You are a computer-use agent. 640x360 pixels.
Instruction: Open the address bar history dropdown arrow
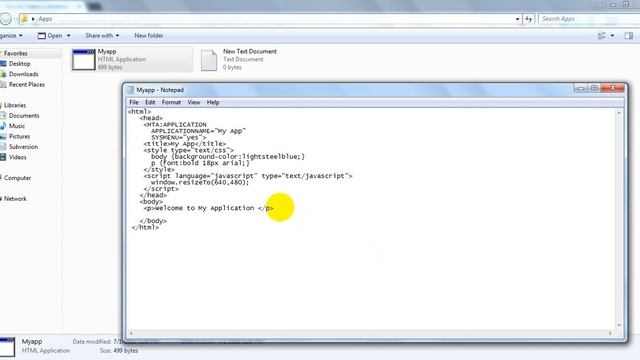pos(518,19)
